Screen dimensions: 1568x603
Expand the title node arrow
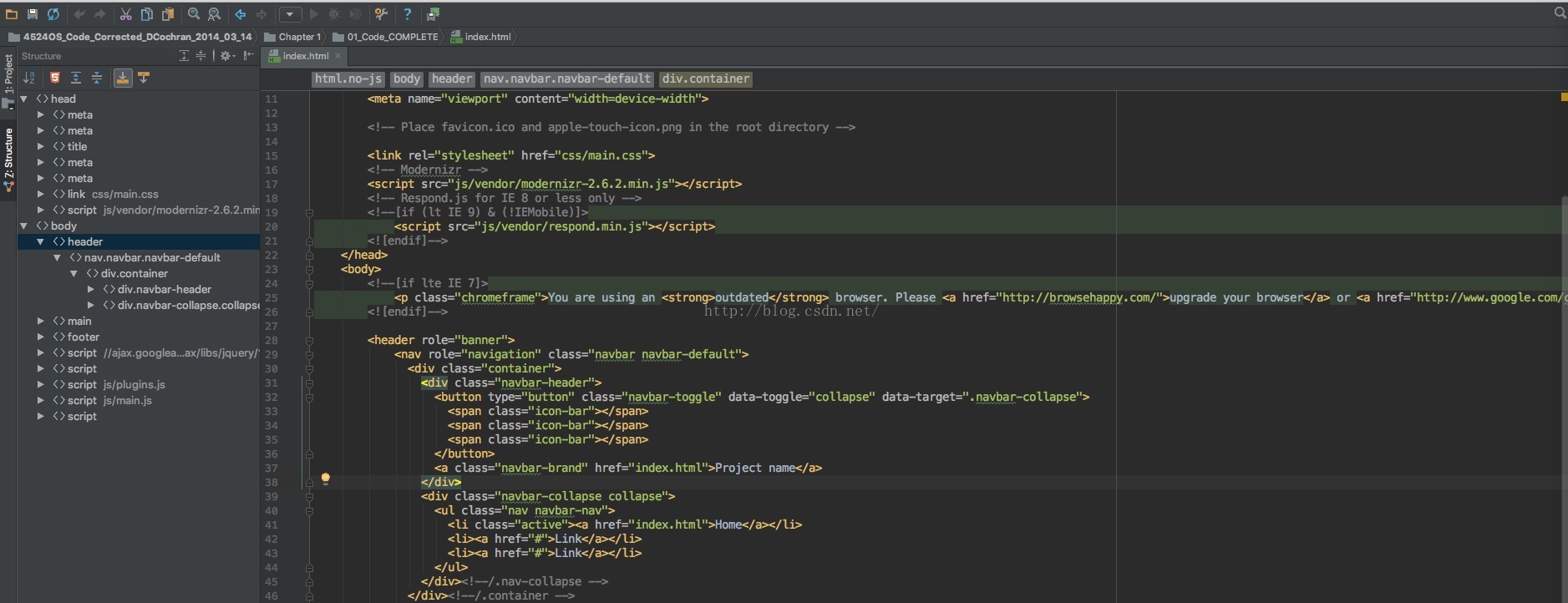click(x=40, y=146)
